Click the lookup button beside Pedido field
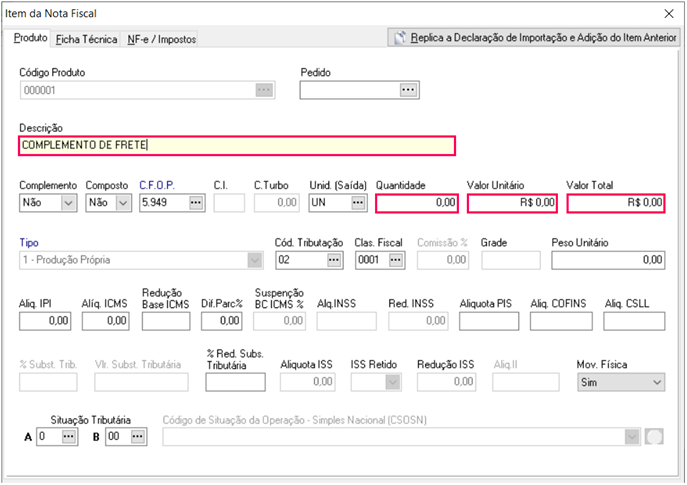This screenshot has width=687, height=485. coord(407,90)
